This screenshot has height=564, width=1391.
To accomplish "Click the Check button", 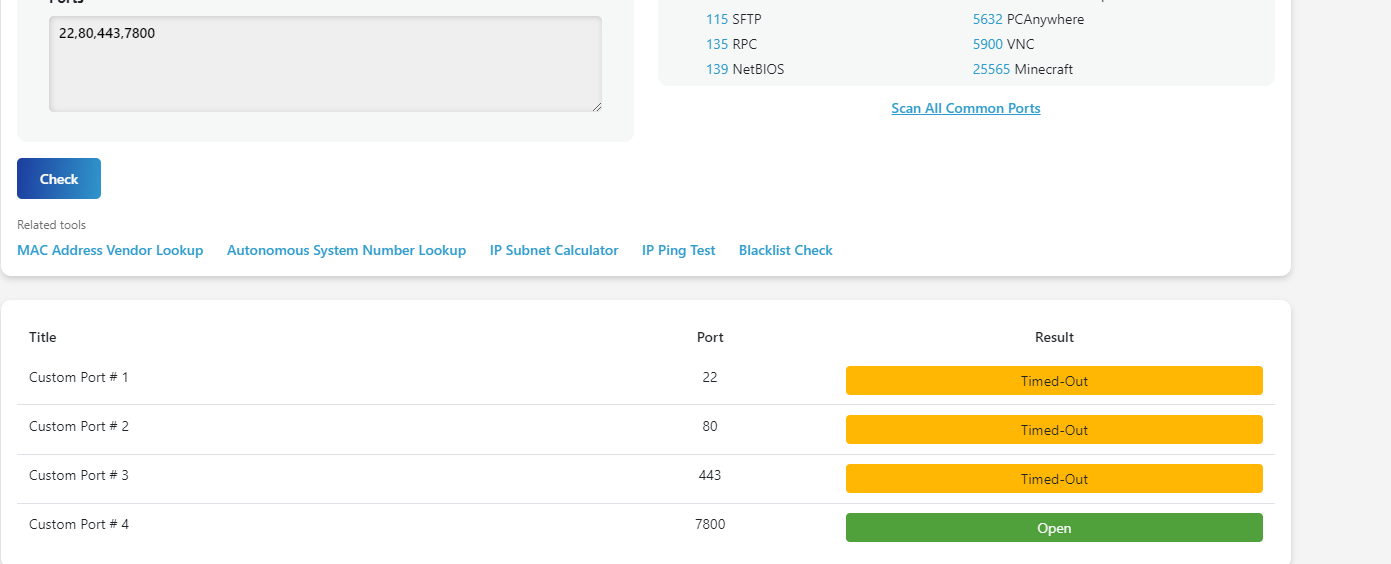I will 59,179.
